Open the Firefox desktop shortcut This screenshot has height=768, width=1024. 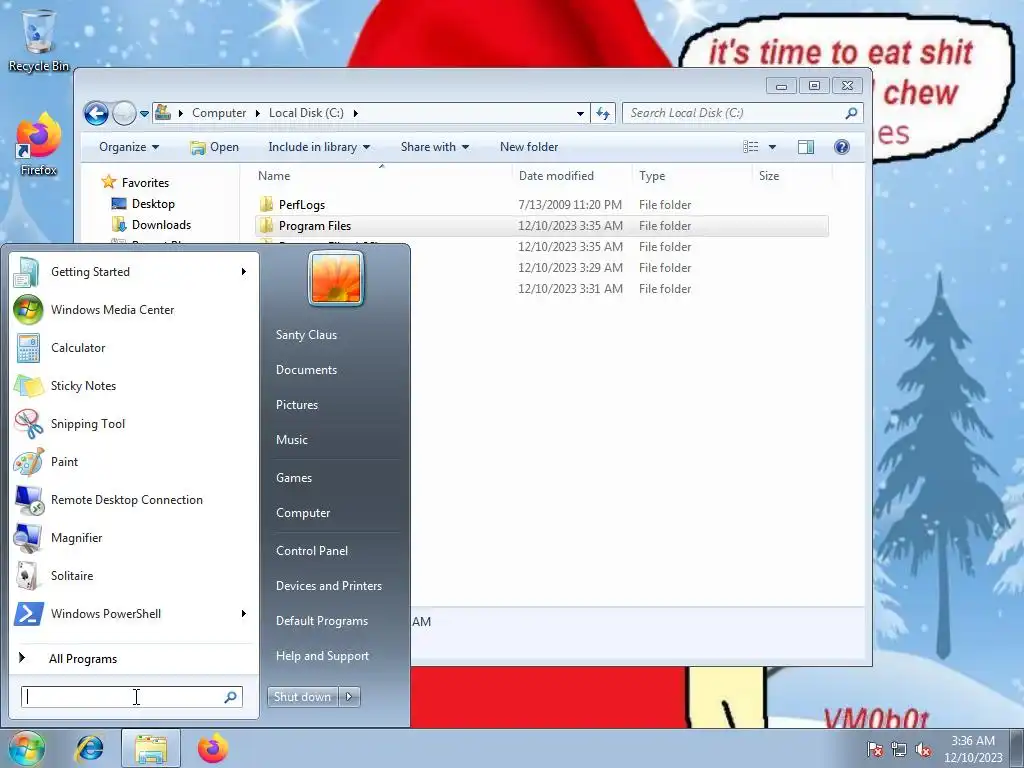[x=39, y=145]
